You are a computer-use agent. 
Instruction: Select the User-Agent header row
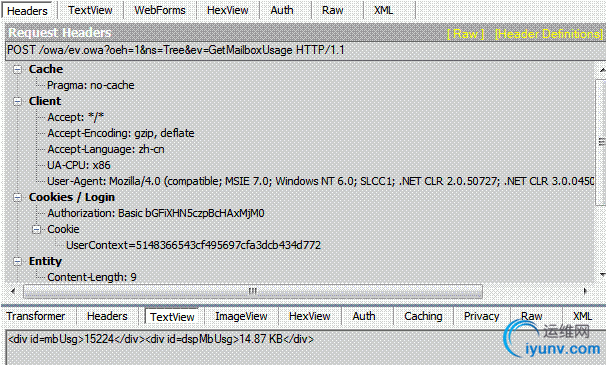tap(320, 181)
